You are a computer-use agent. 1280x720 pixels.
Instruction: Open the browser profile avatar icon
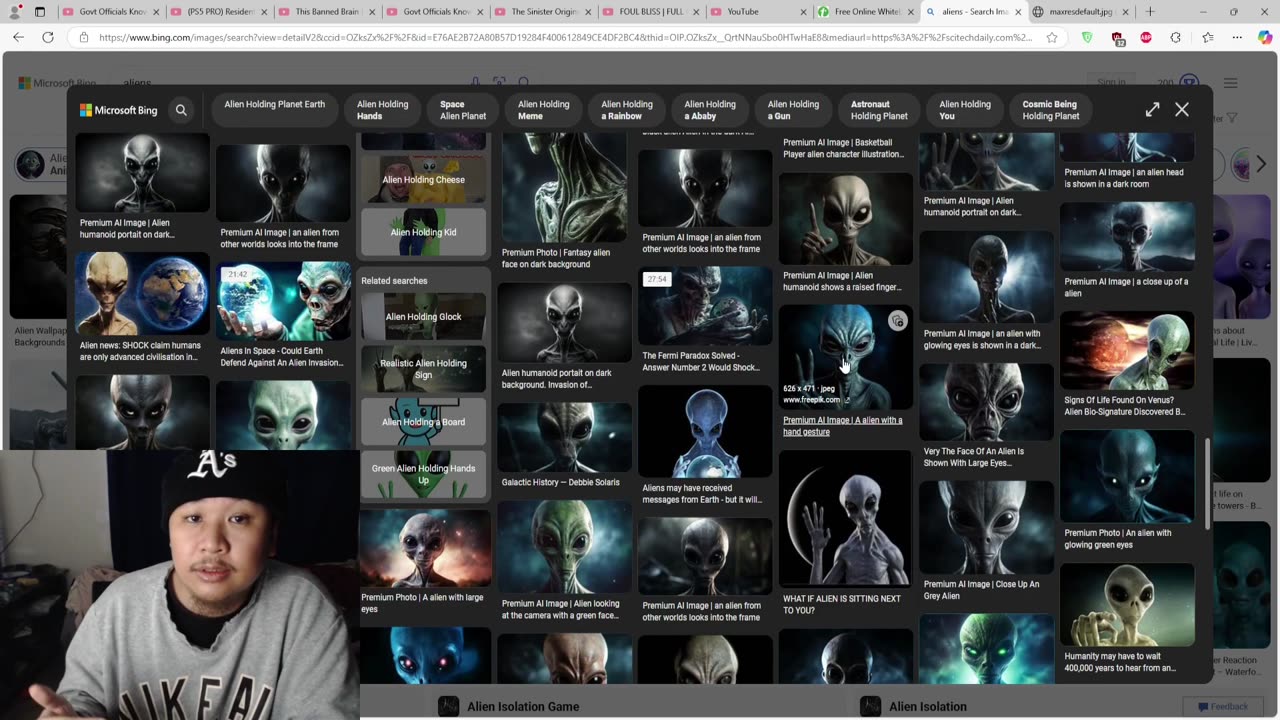click(12, 12)
